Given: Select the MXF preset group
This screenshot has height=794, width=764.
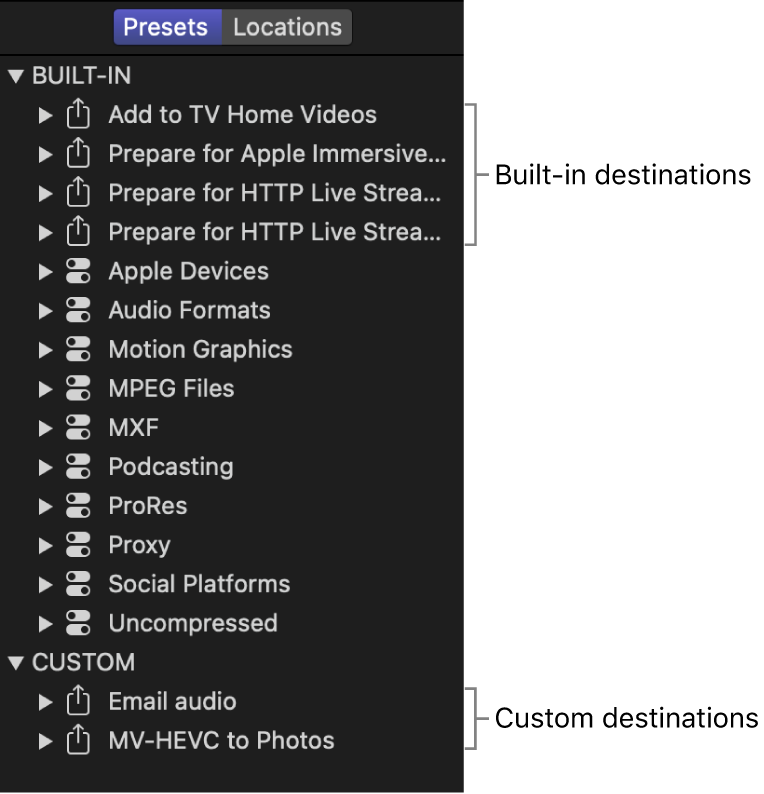Looking at the screenshot, I should coord(134,428).
